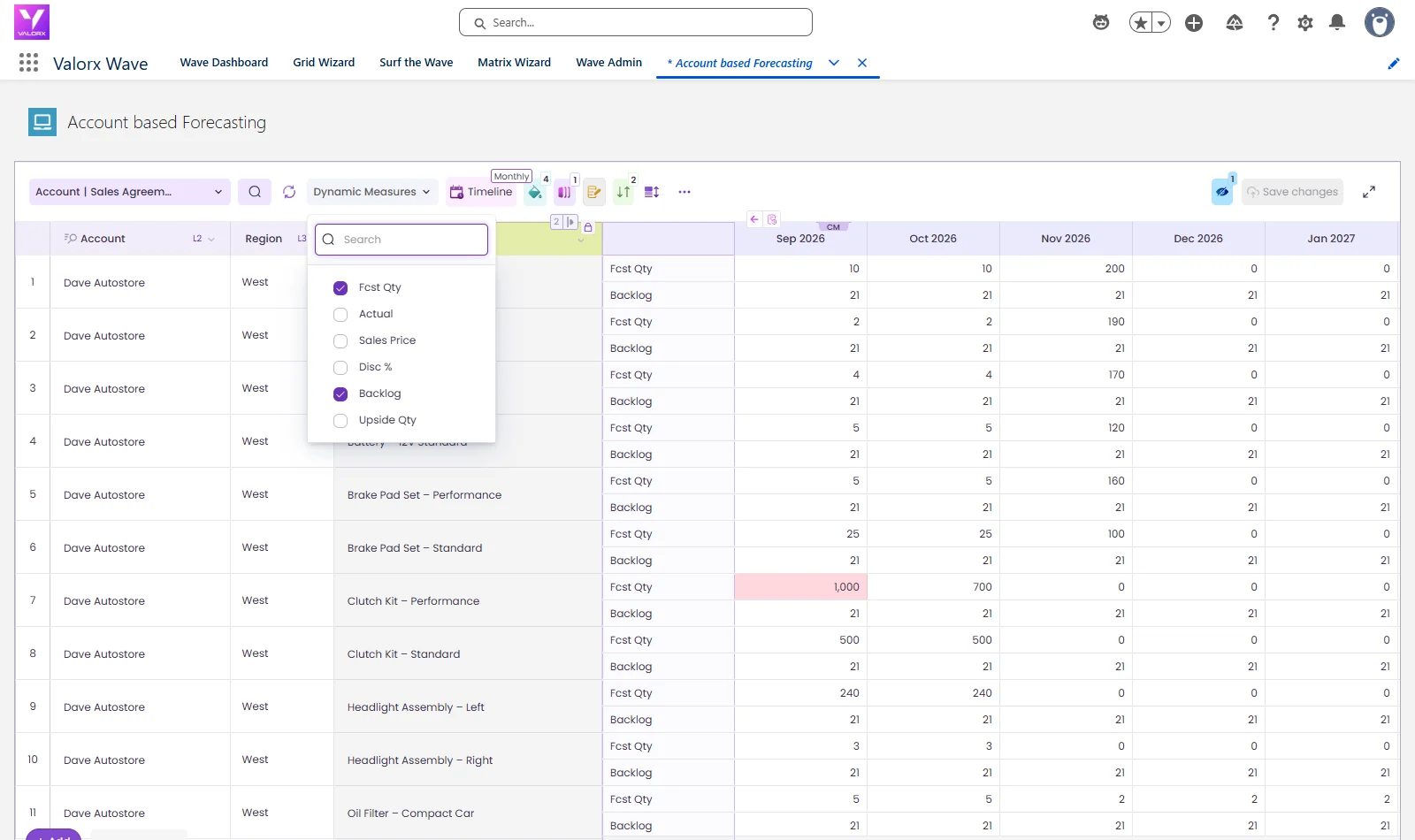
Task: Click the Region column header
Action: 264,239
